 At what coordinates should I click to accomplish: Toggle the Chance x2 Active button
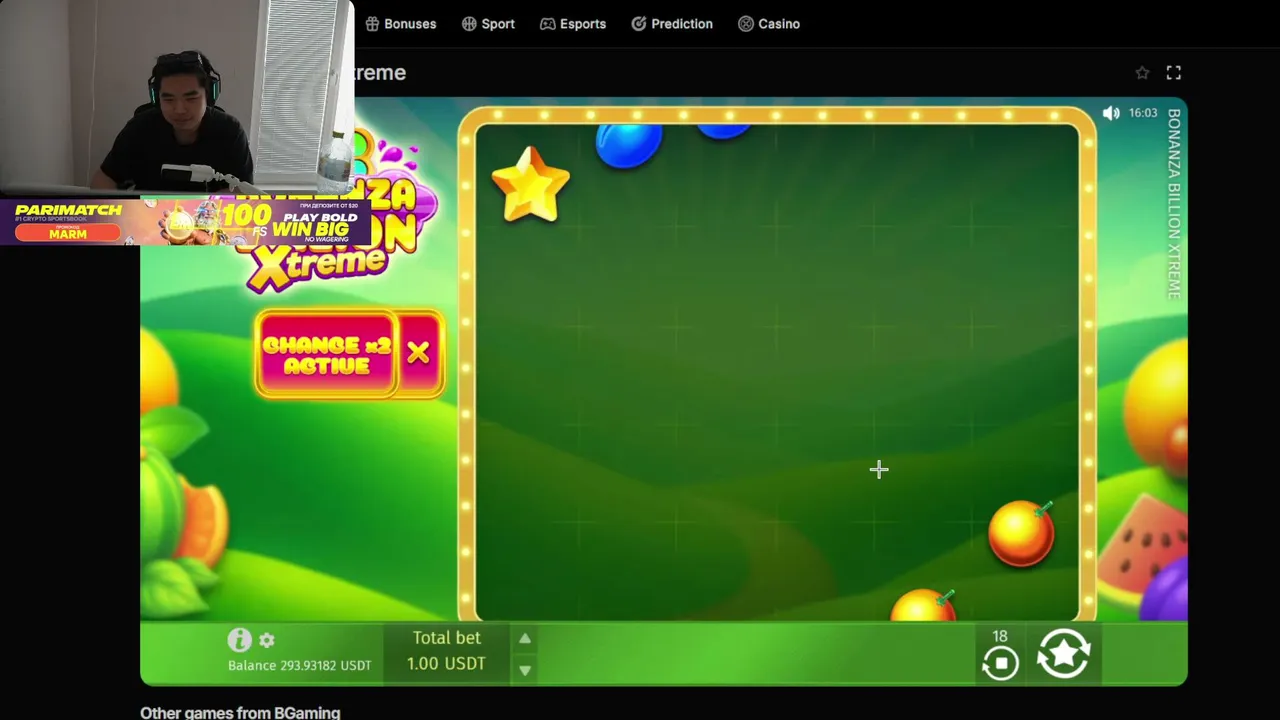click(x=326, y=354)
